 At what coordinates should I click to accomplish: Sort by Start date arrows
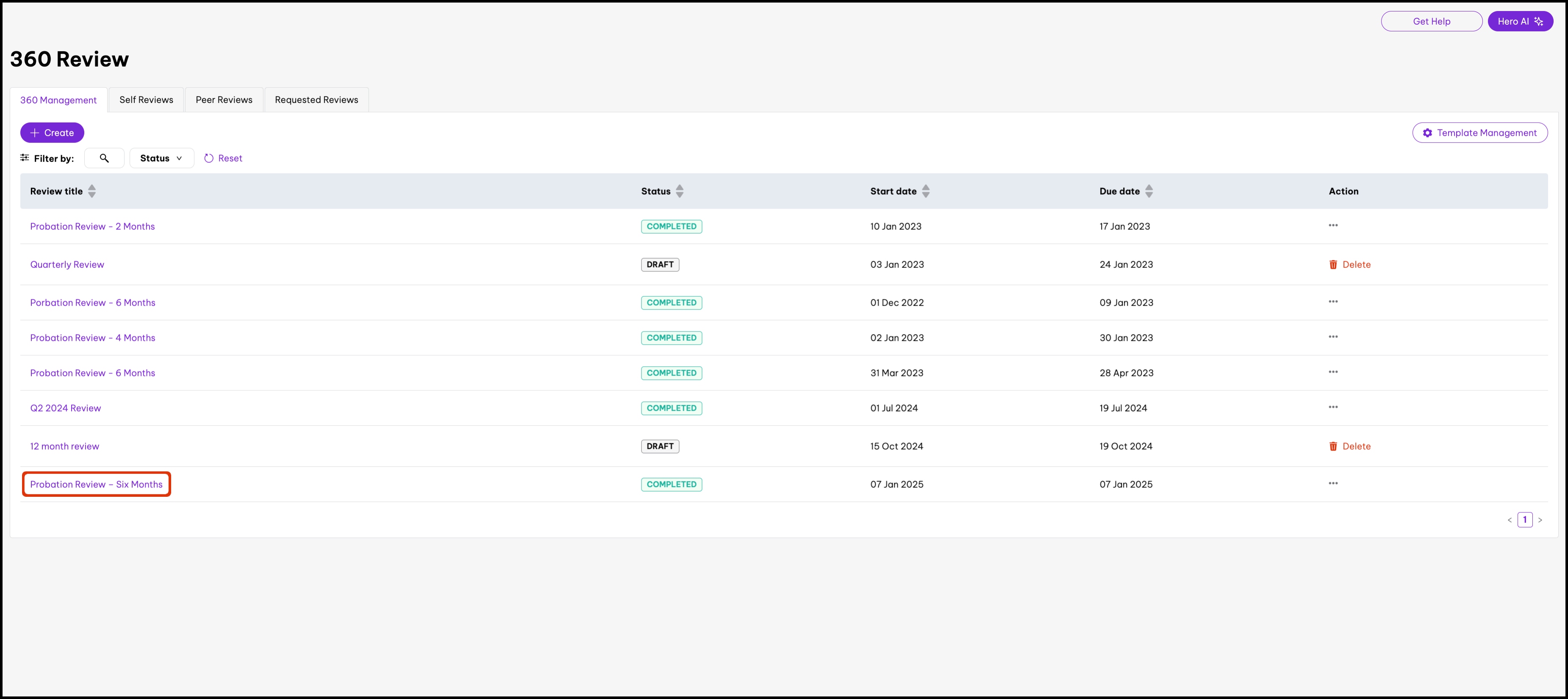pos(925,191)
